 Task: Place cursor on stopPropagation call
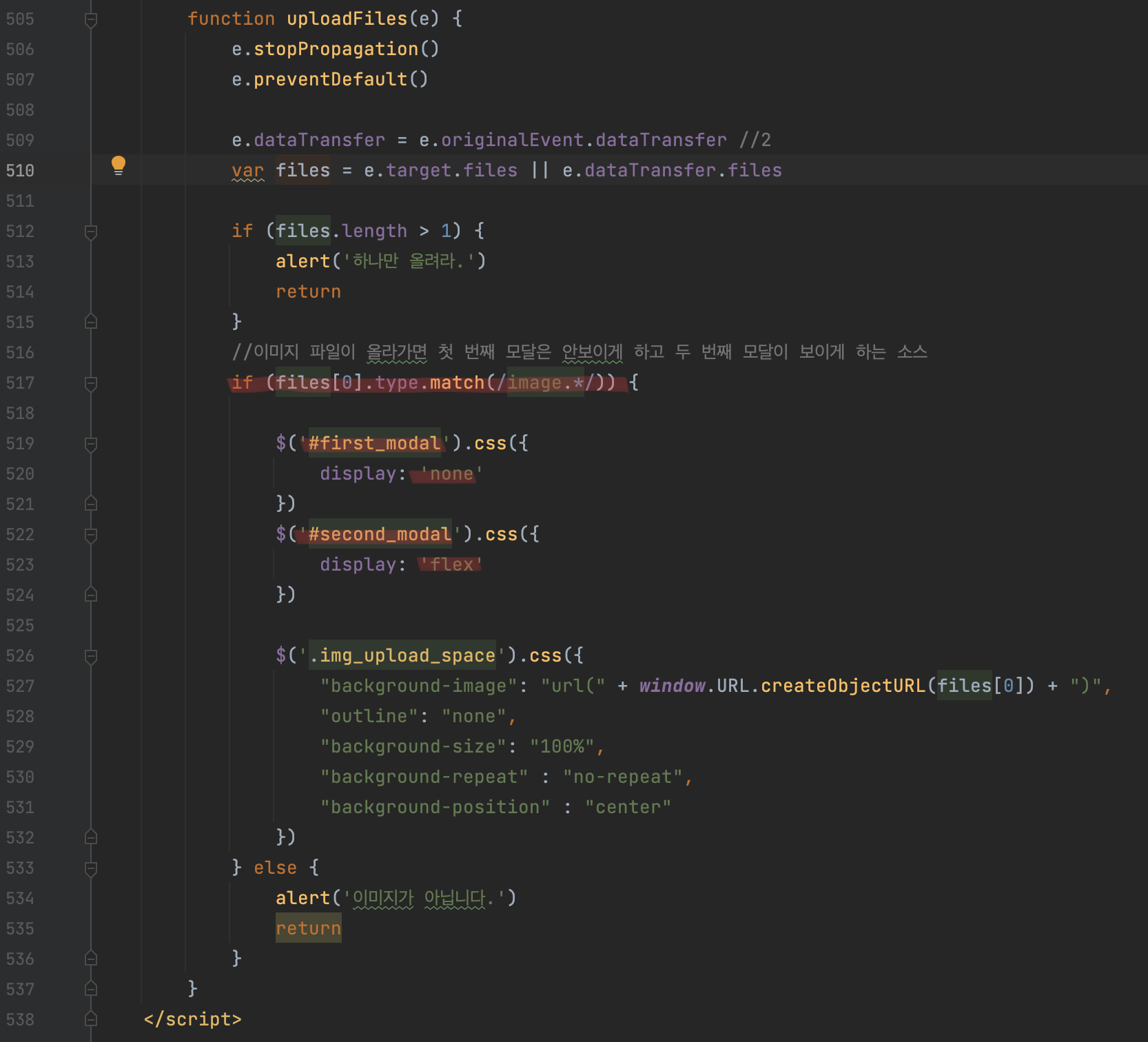pos(336,49)
